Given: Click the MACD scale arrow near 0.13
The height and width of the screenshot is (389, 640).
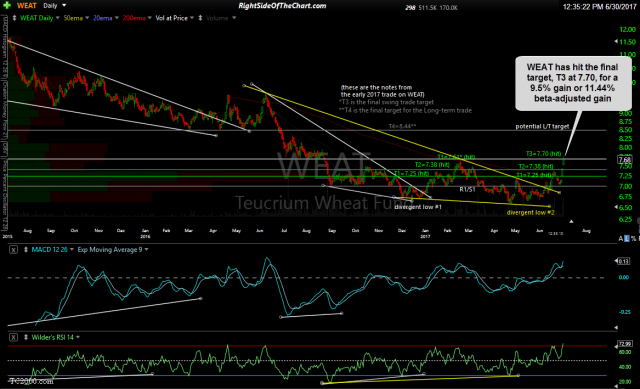Looking at the screenshot, I should pyautogui.click(x=616, y=260).
